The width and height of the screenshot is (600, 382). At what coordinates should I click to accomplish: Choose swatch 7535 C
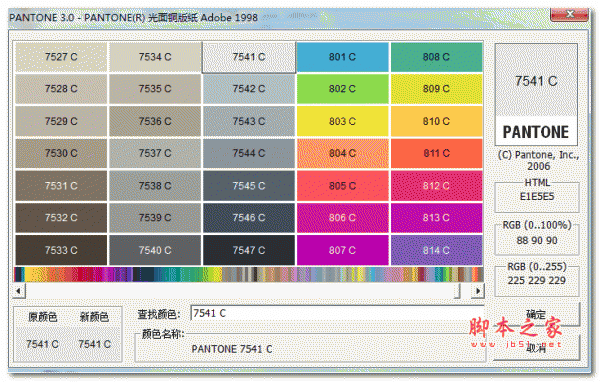pos(155,89)
